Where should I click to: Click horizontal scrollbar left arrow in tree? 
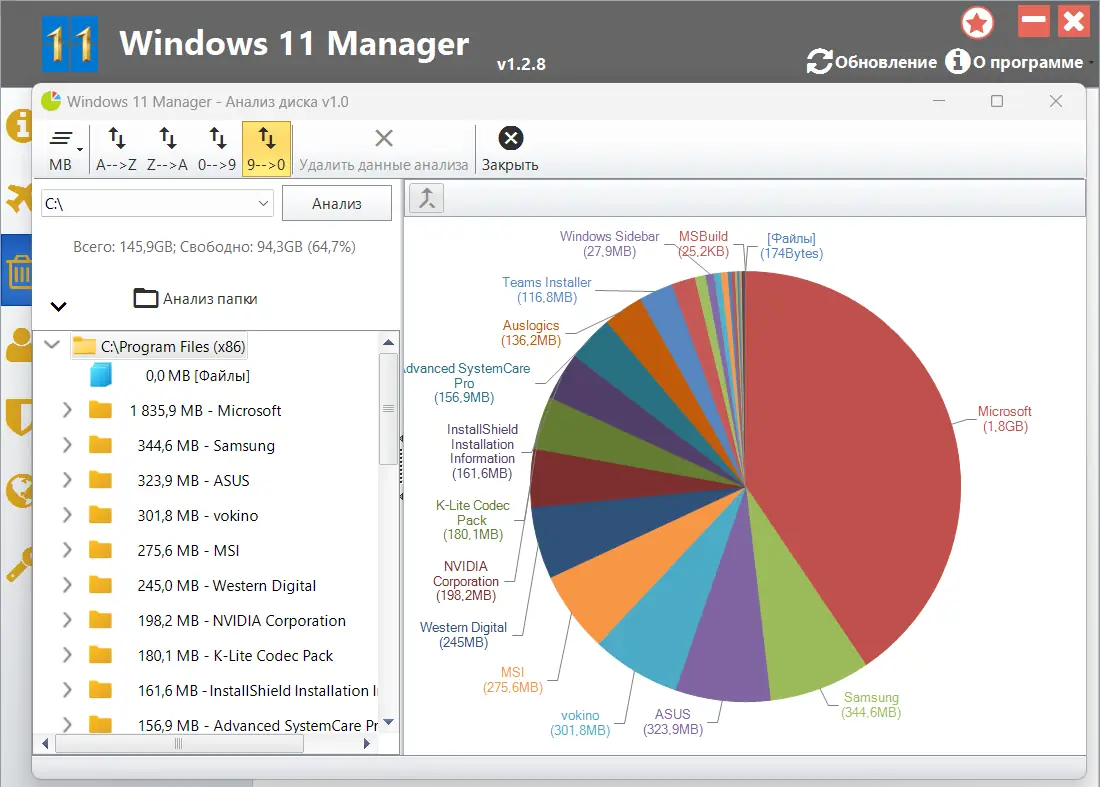[x=46, y=744]
